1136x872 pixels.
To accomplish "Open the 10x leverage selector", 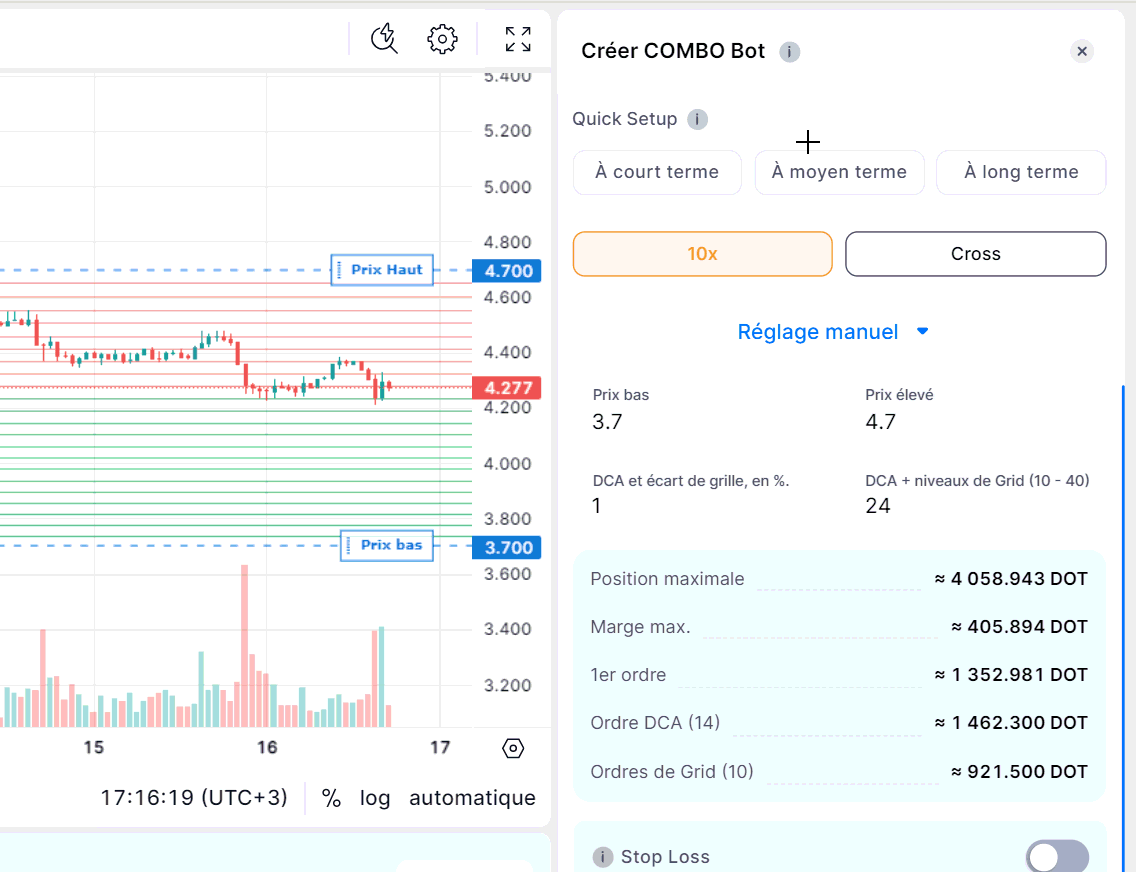I will tap(702, 254).
